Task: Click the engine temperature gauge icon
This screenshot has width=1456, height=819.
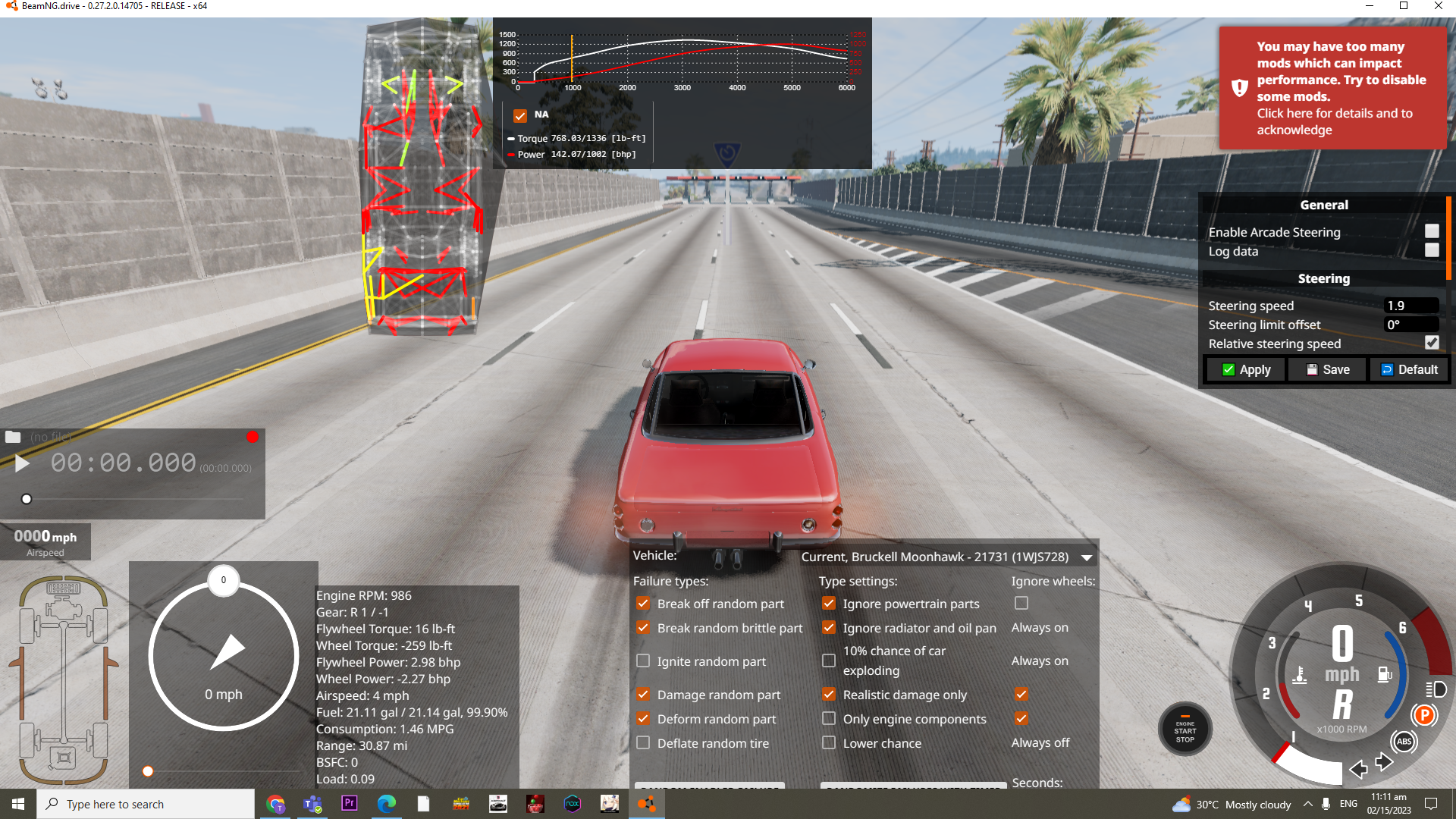Action: coord(1300,674)
